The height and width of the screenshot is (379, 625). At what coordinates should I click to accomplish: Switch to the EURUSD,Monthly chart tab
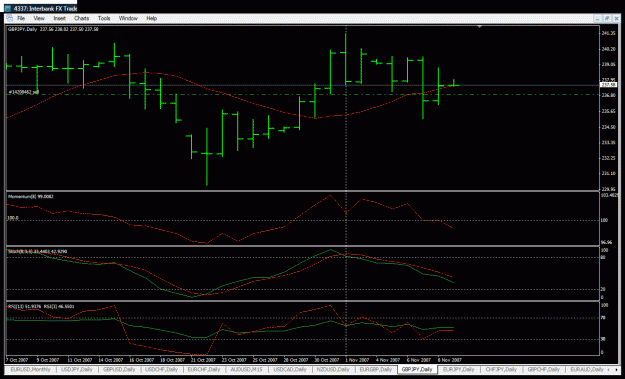[30, 369]
